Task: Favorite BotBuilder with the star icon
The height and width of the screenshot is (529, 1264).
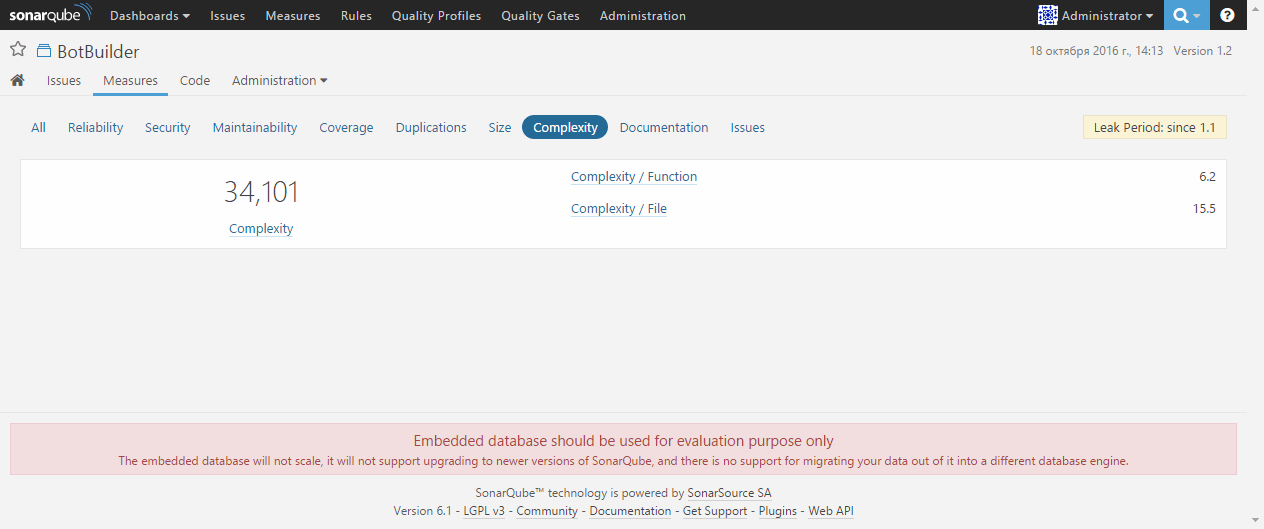Action: (x=18, y=50)
